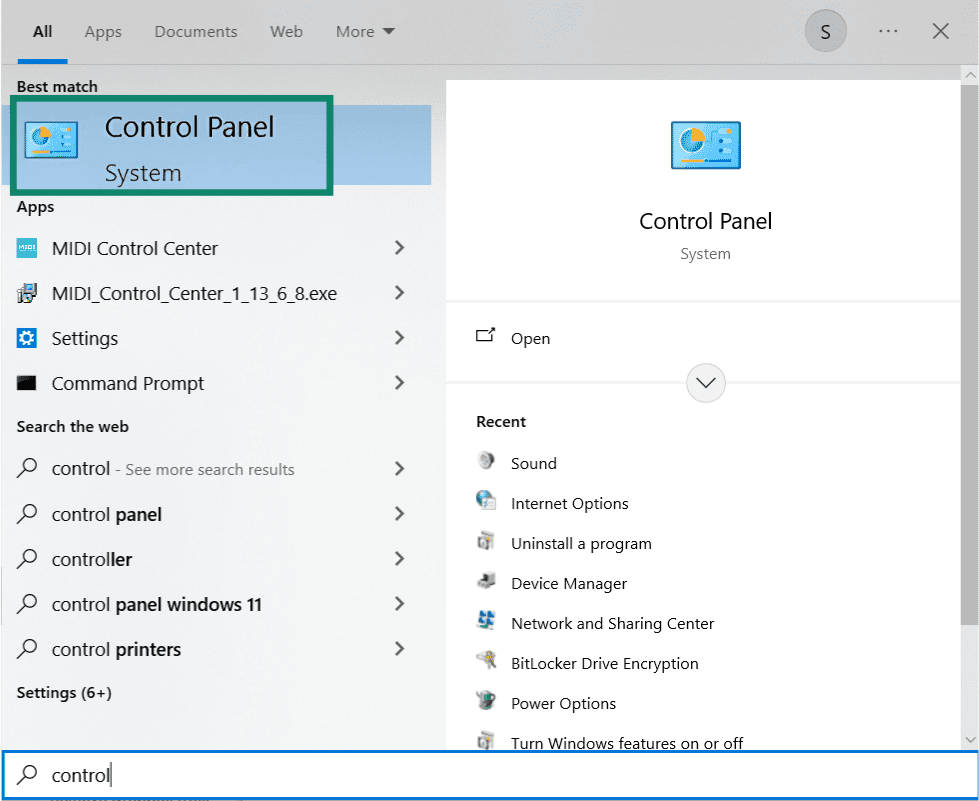
Task: Open BitLocker Drive Encryption
Action: (x=604, y=663)
